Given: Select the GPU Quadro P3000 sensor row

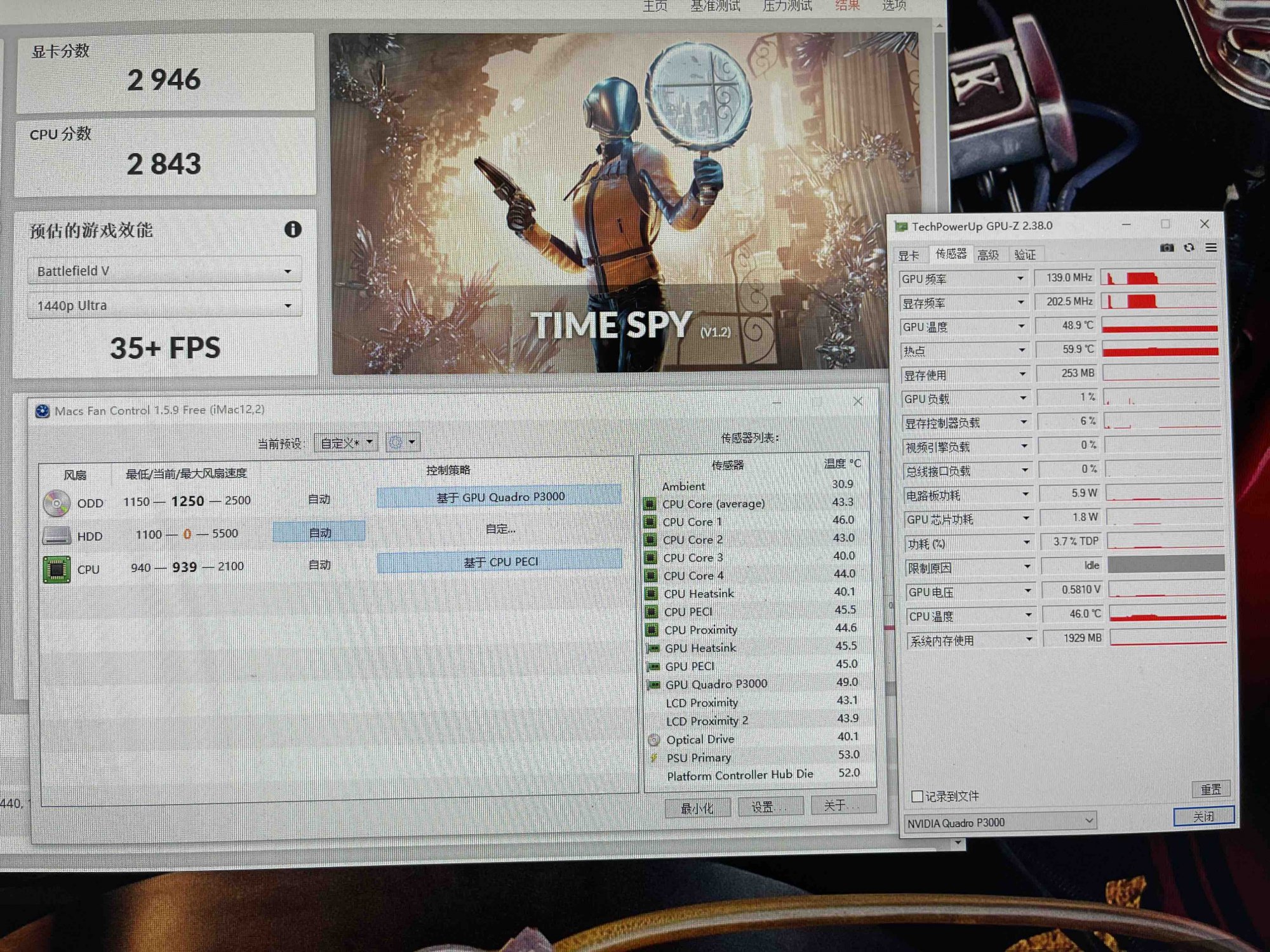Looking at the screenshot, I should pos(716,684).
